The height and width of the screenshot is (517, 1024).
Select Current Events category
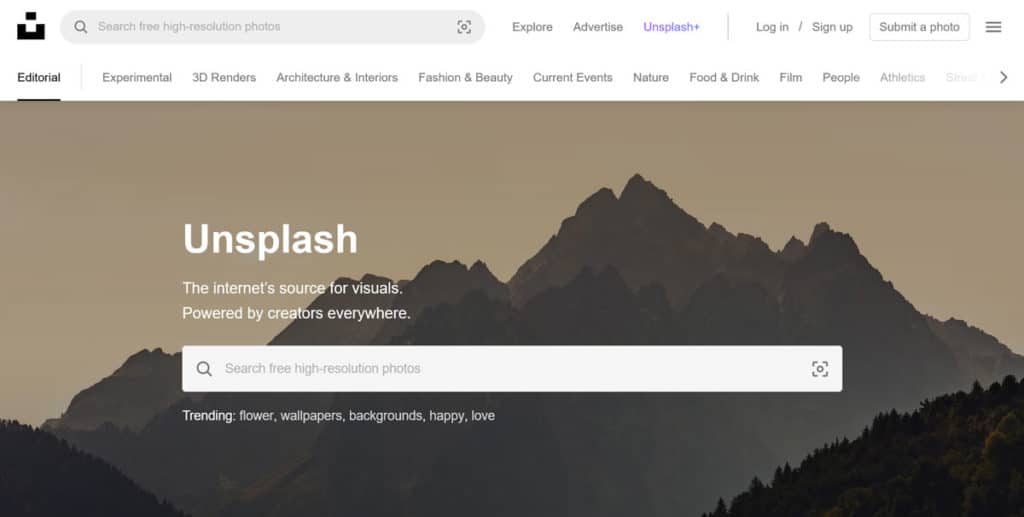tap(573, 77)
